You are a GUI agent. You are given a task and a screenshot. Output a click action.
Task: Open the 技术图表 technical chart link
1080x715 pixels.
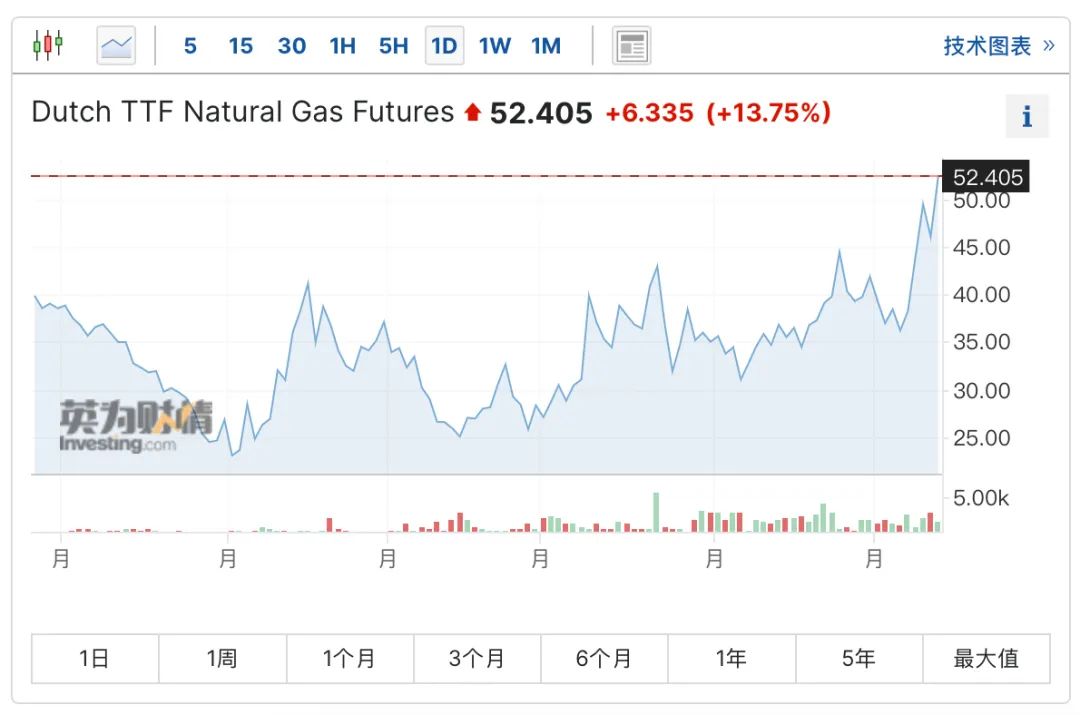(987, 45)
